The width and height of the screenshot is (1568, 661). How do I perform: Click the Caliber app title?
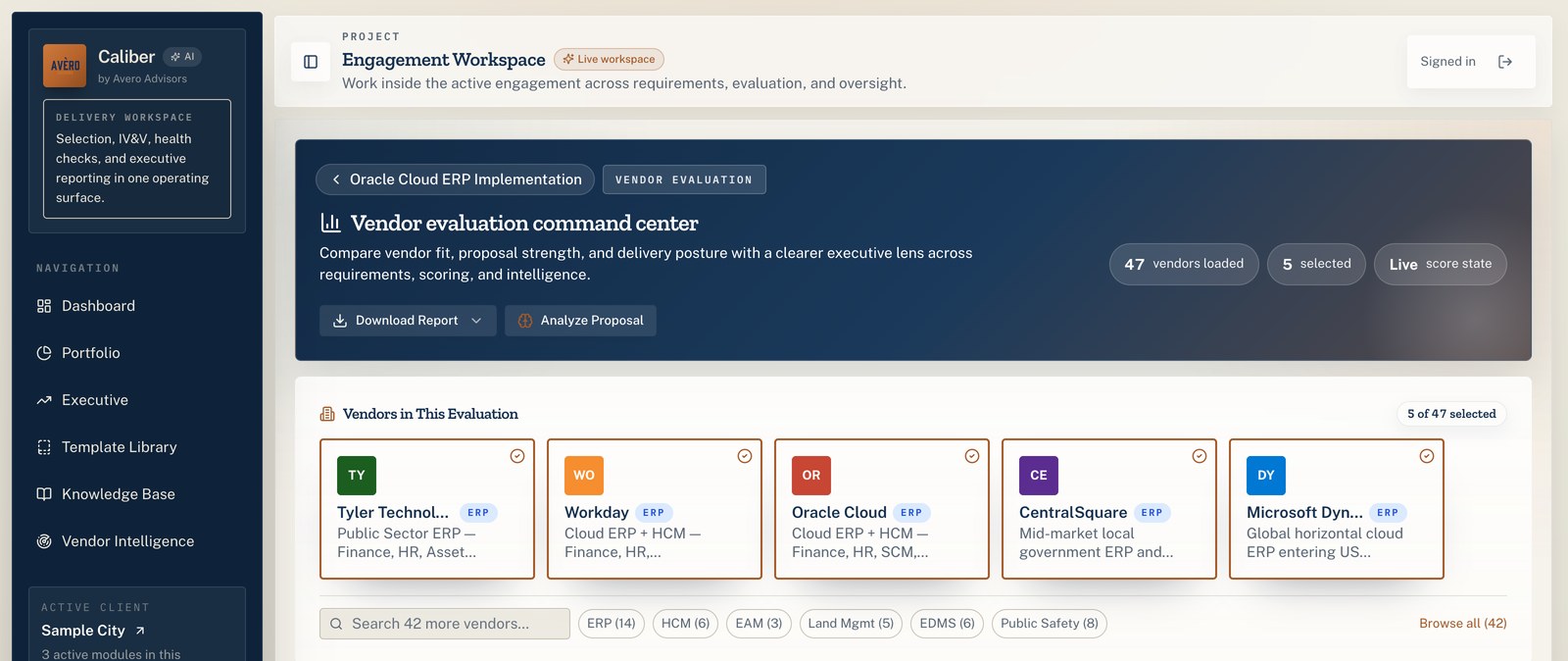(x=126, y=57)
